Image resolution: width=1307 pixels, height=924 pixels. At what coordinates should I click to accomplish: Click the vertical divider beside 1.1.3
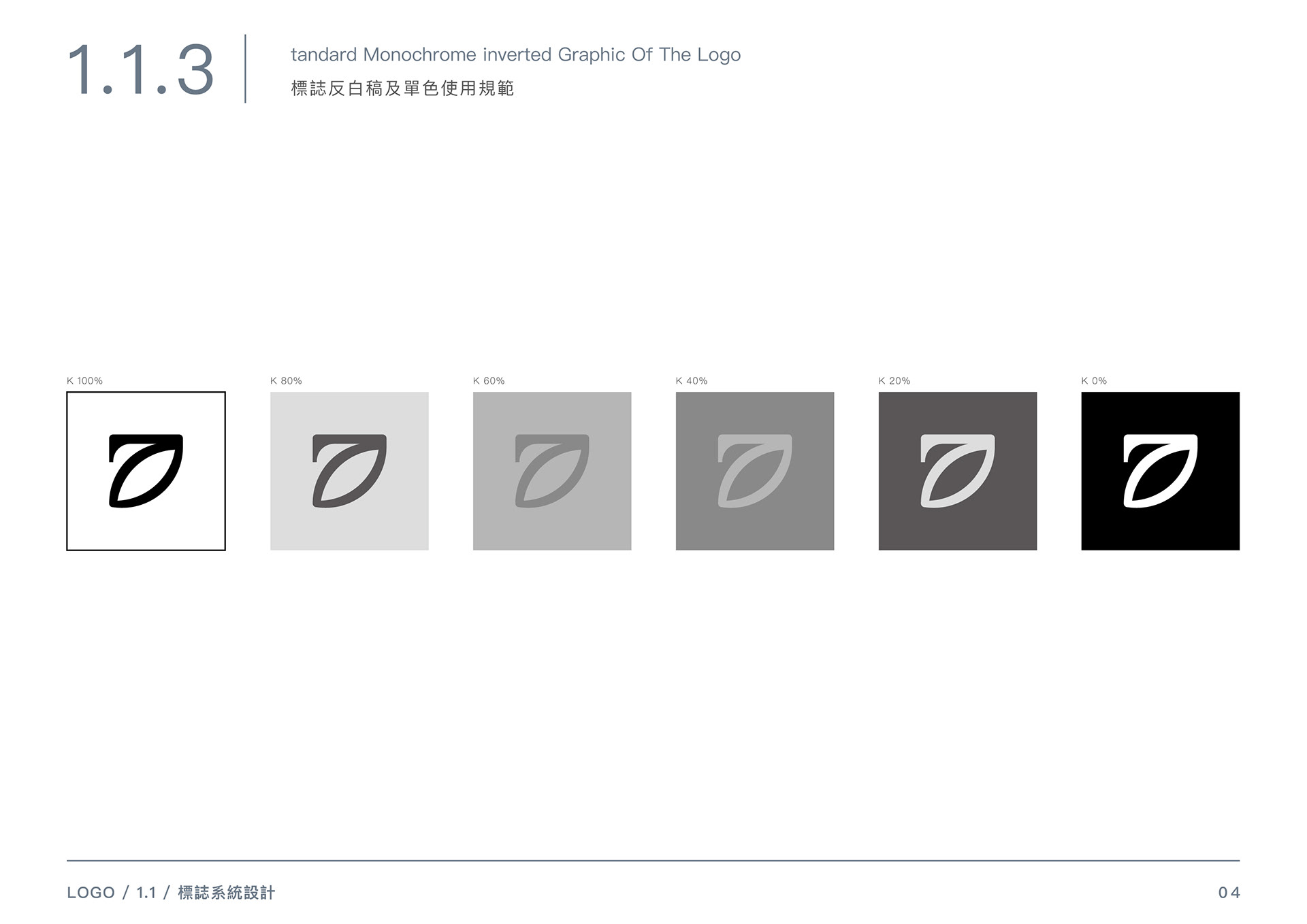(x=245, y=69)
